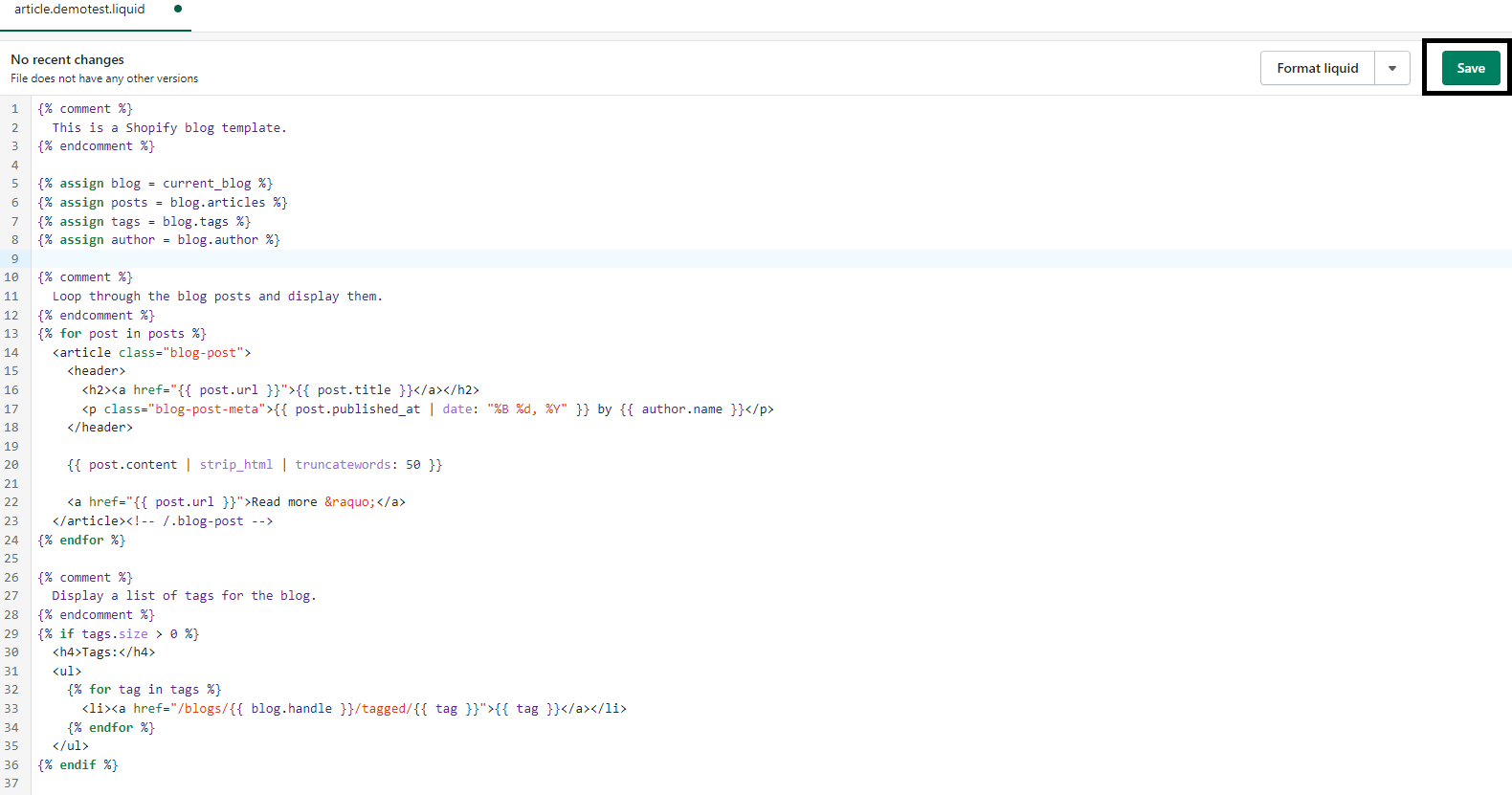The image size is (1512, 795).
Task: Click the closing </header> tag line
Action: coord(100,428)
